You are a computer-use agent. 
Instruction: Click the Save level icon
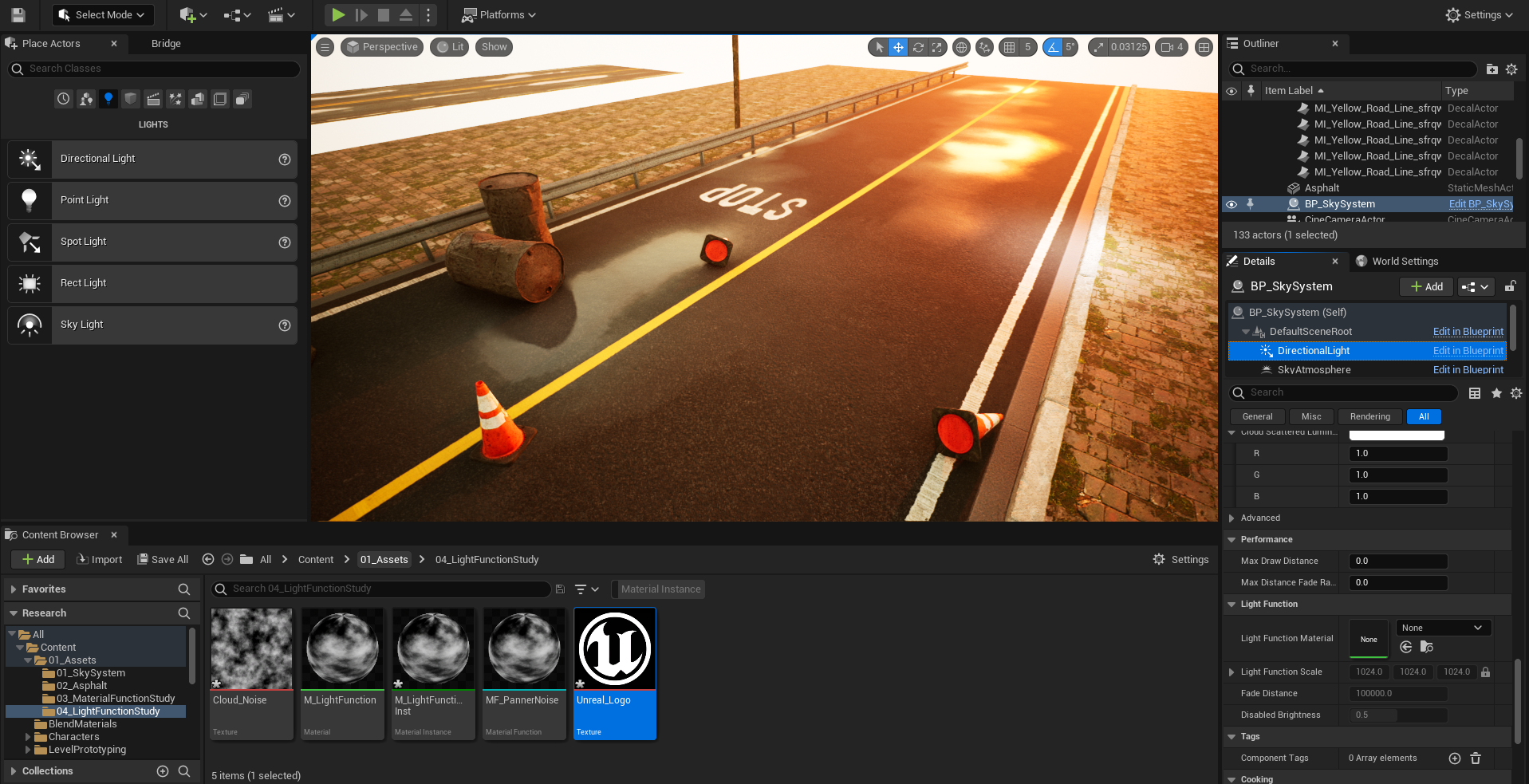18,14
